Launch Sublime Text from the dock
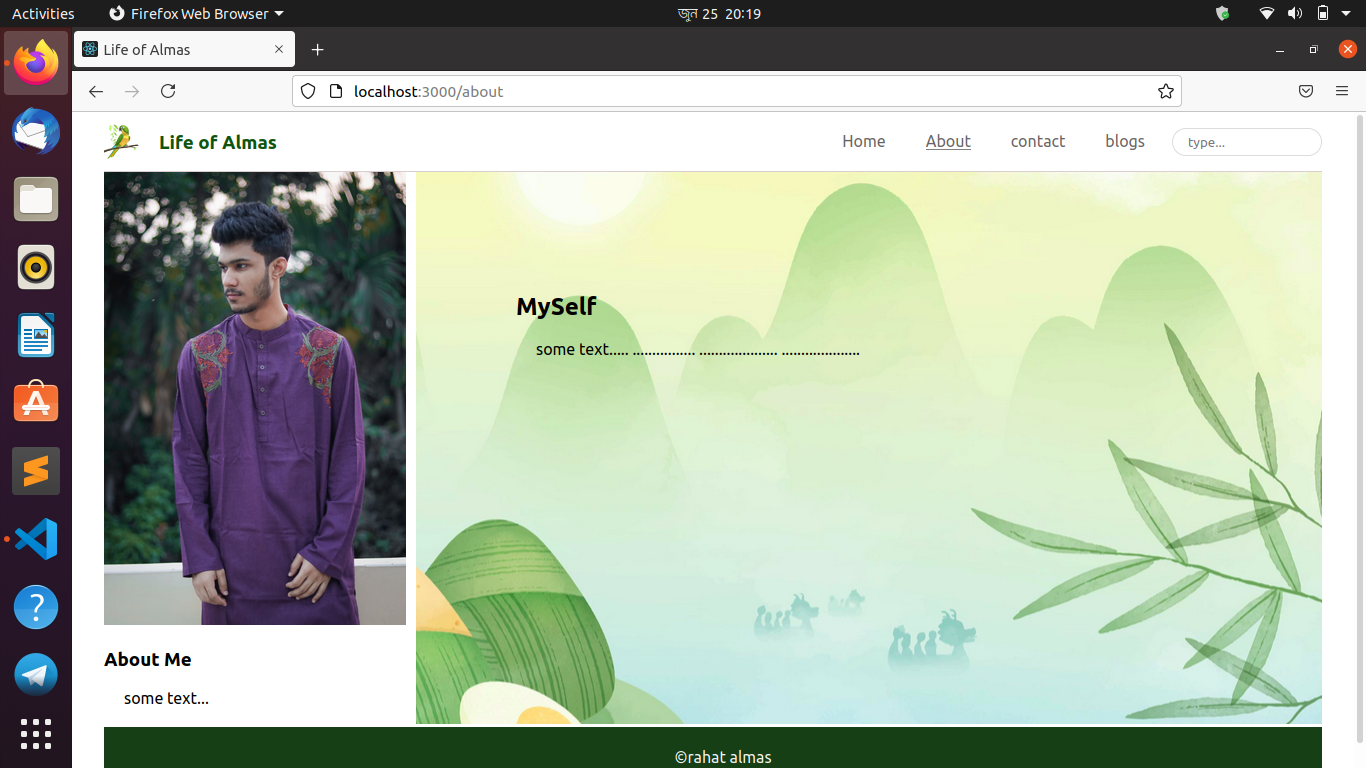 pos(35,471)
